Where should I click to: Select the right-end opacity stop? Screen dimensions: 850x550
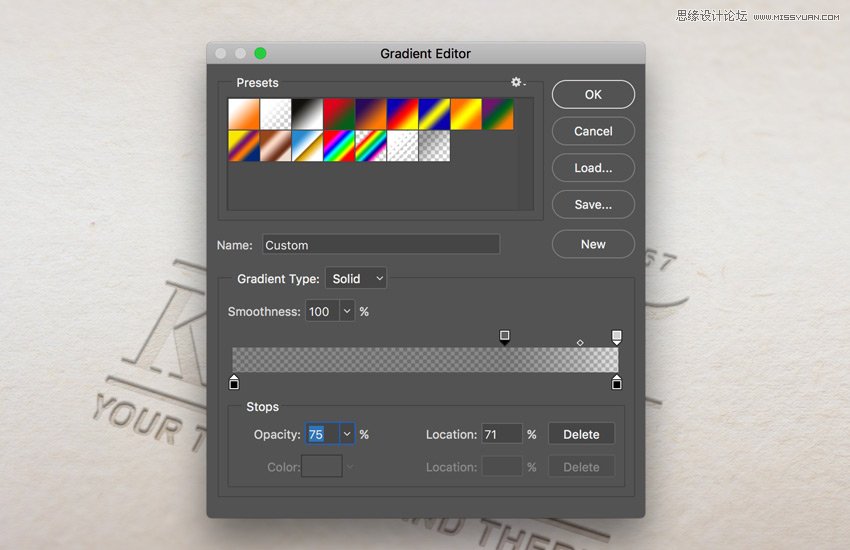pyautogui.click(x=616, y=337)
